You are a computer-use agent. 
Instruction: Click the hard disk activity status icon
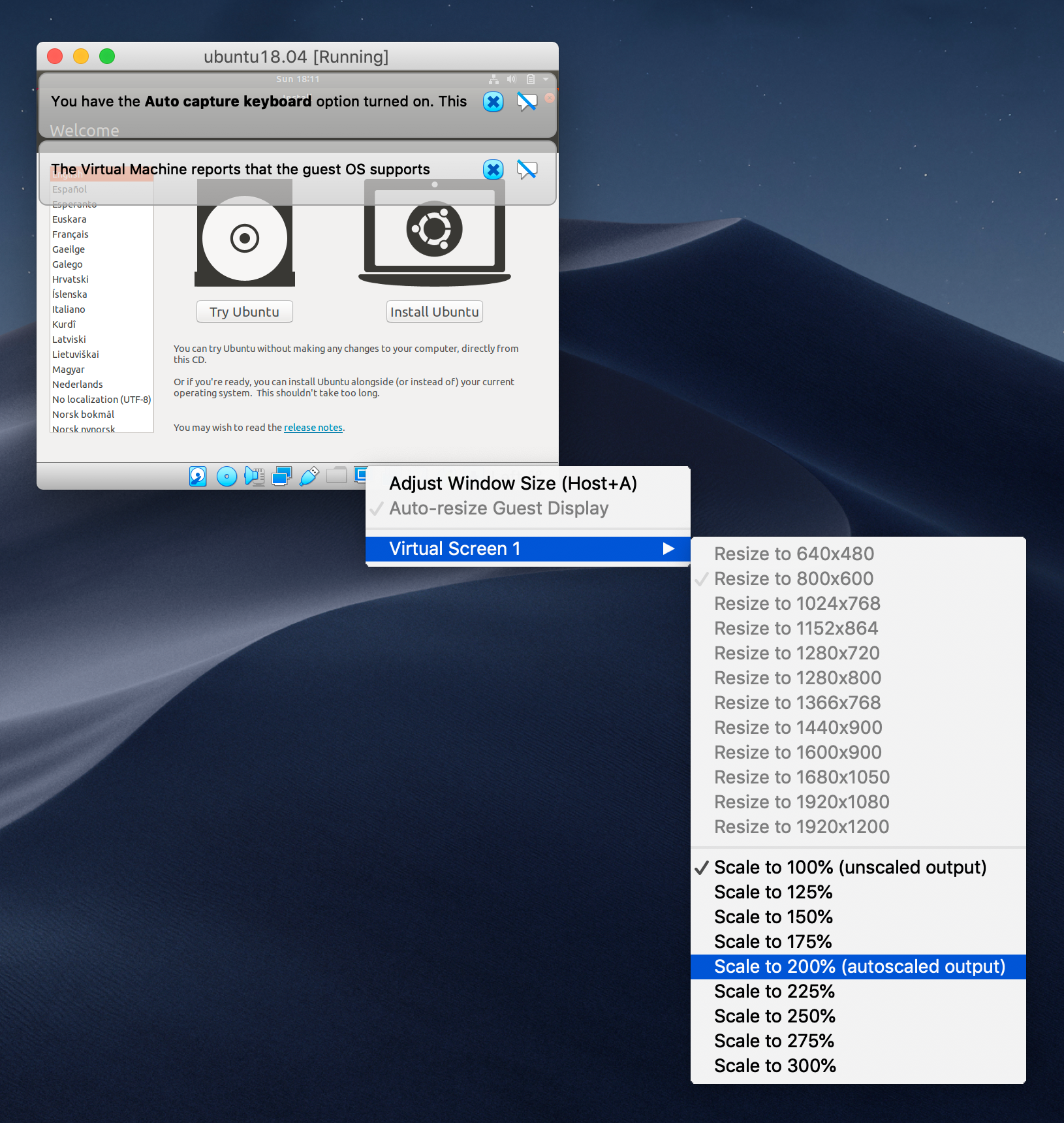pyautogui.click(x=198, y=476)
